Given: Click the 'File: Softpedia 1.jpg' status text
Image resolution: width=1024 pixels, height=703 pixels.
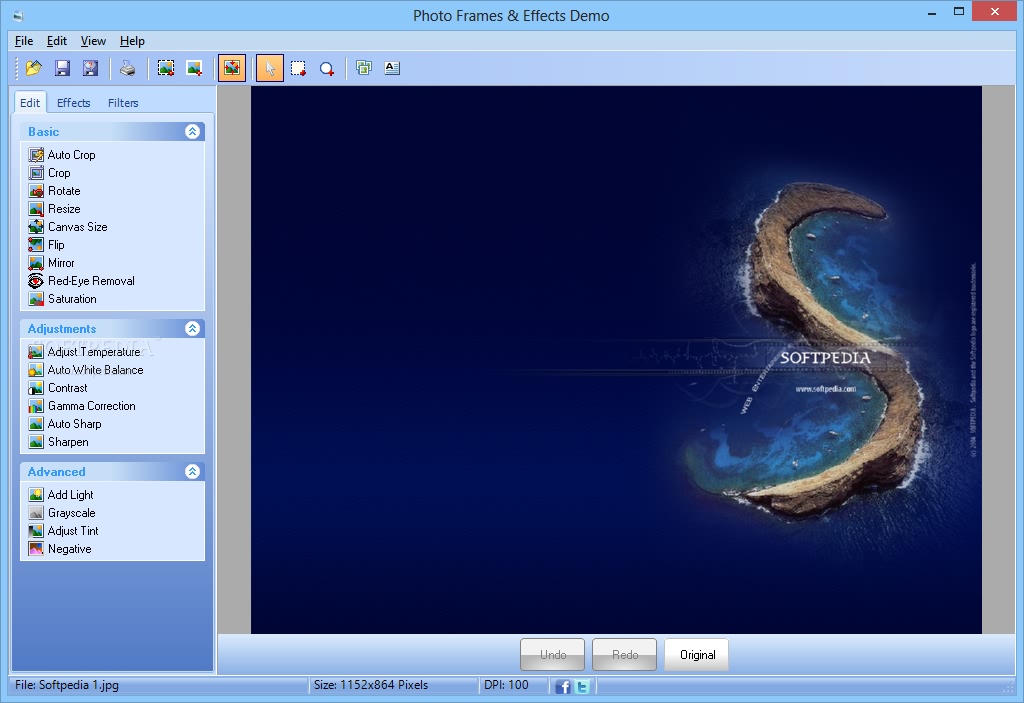Looking at the screenshot, I should pyautogui.click(x=67, y=685).
